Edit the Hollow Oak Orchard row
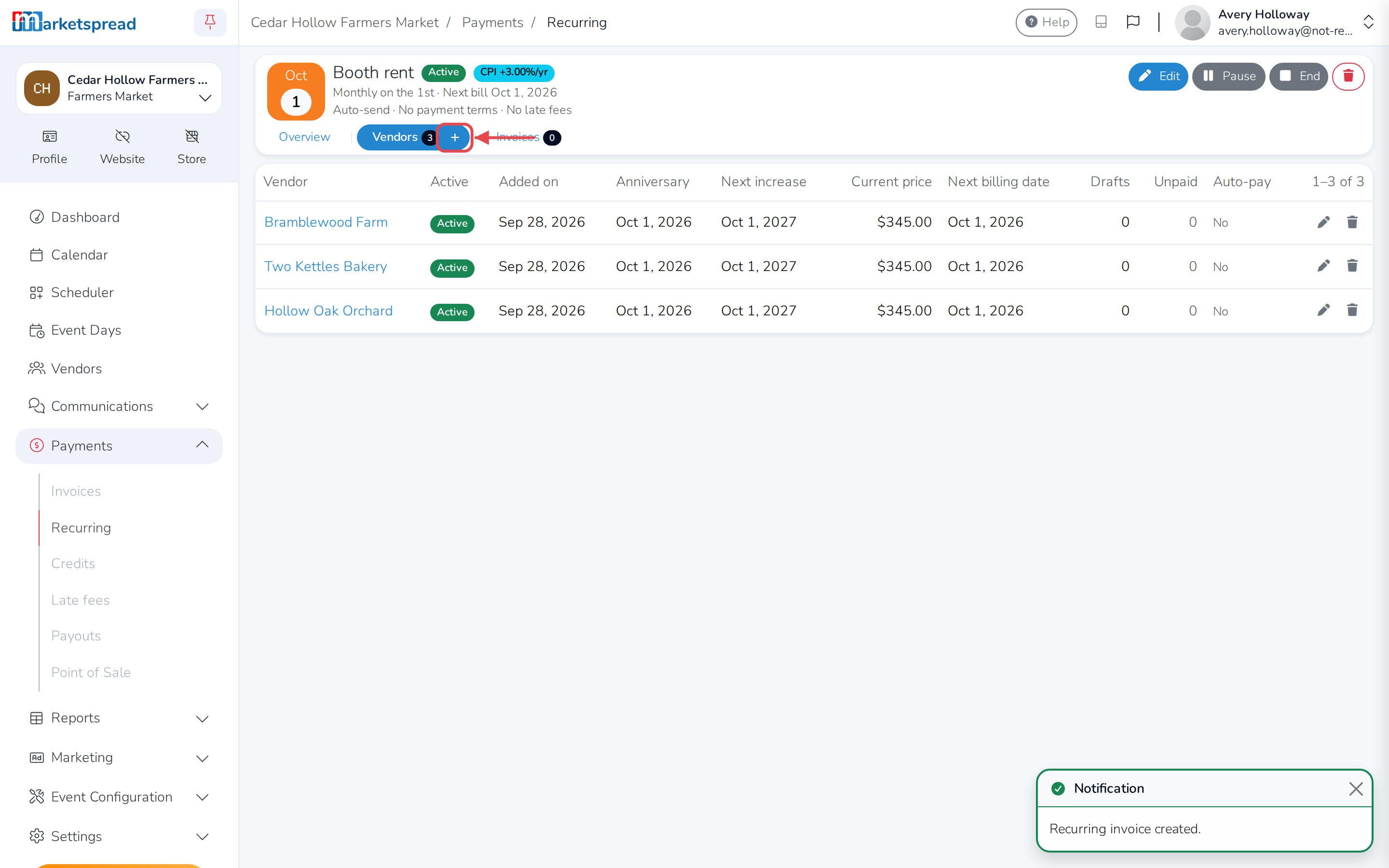1389x868 pixels. click(1323, 311)
